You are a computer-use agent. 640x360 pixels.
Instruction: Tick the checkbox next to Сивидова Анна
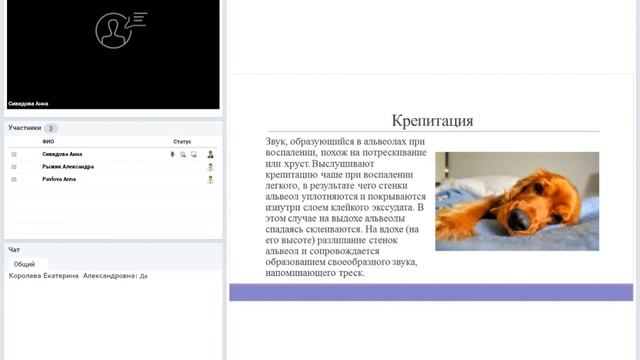(14, 154)
